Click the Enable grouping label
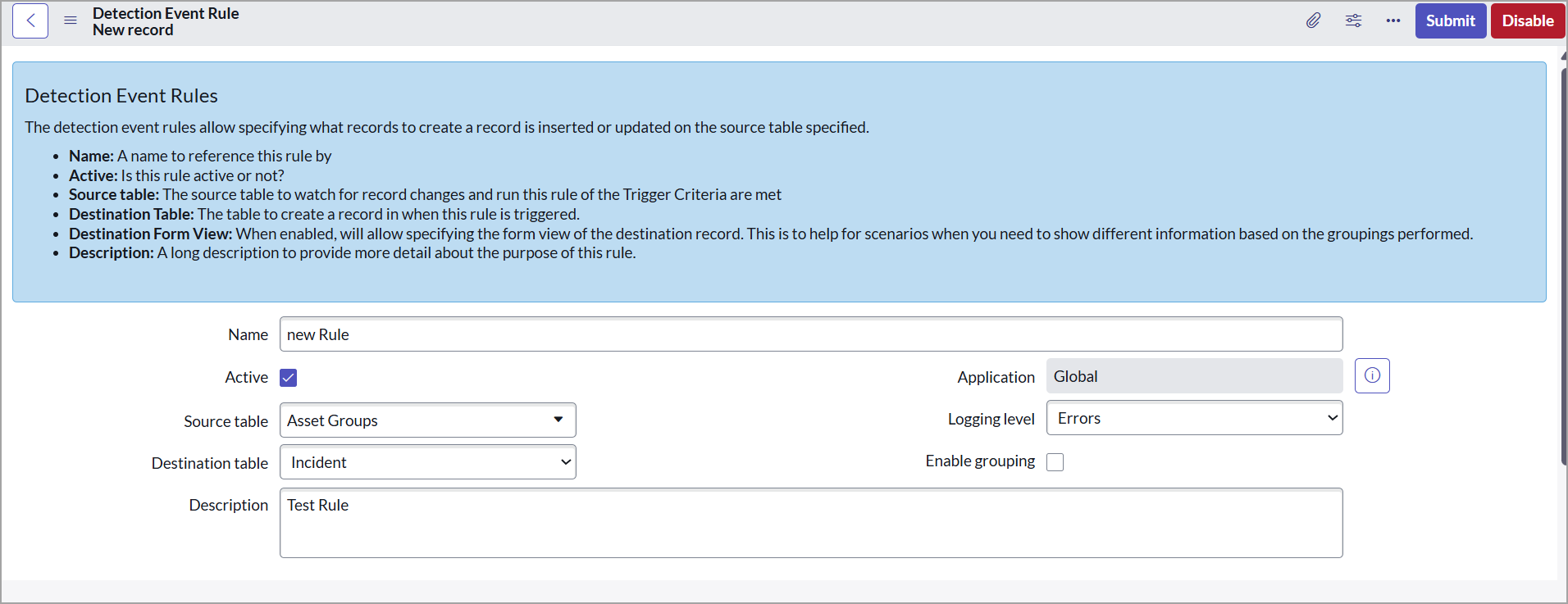 point(980,461)
